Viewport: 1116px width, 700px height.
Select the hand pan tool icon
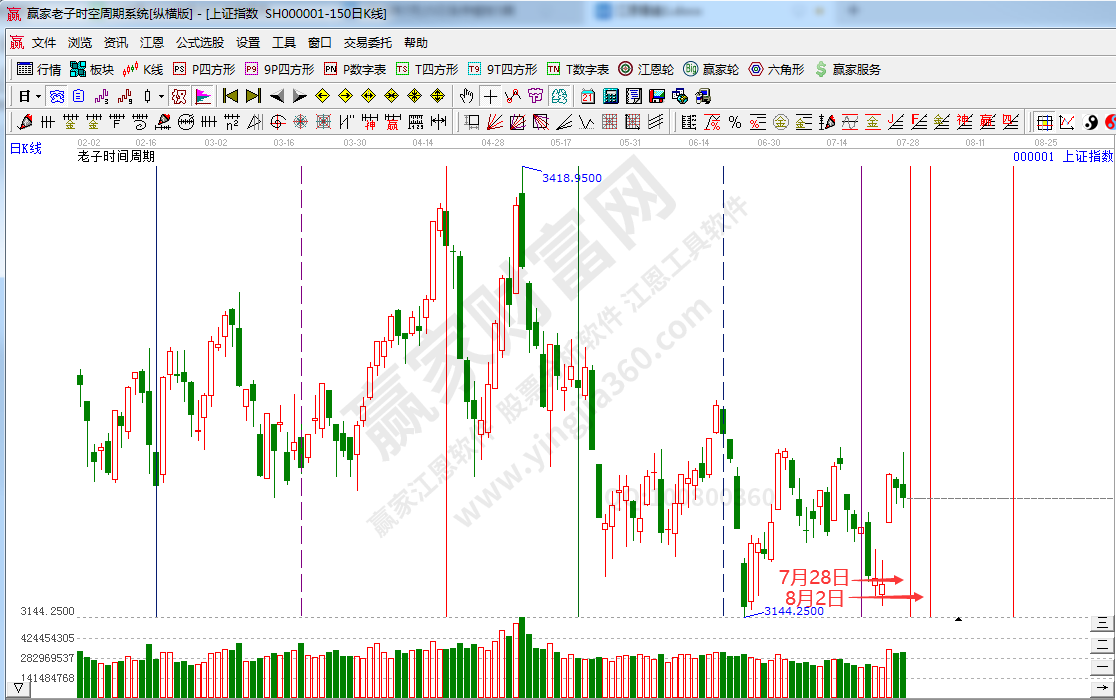465,96
